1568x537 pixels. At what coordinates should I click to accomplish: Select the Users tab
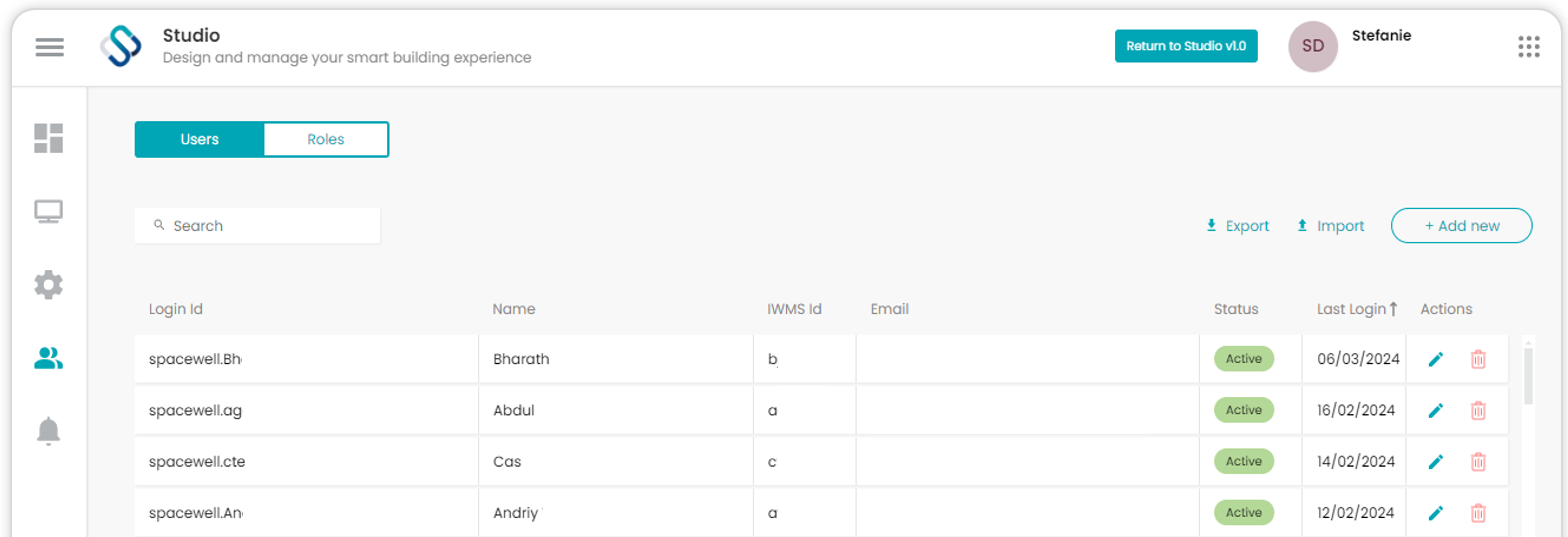199,139
